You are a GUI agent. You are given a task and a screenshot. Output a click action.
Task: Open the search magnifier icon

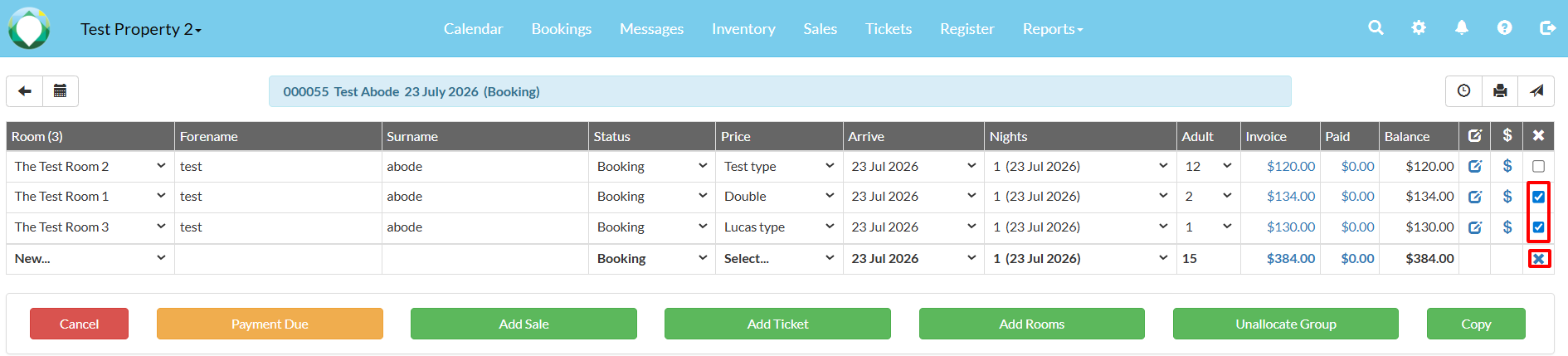click(1376, 28)
